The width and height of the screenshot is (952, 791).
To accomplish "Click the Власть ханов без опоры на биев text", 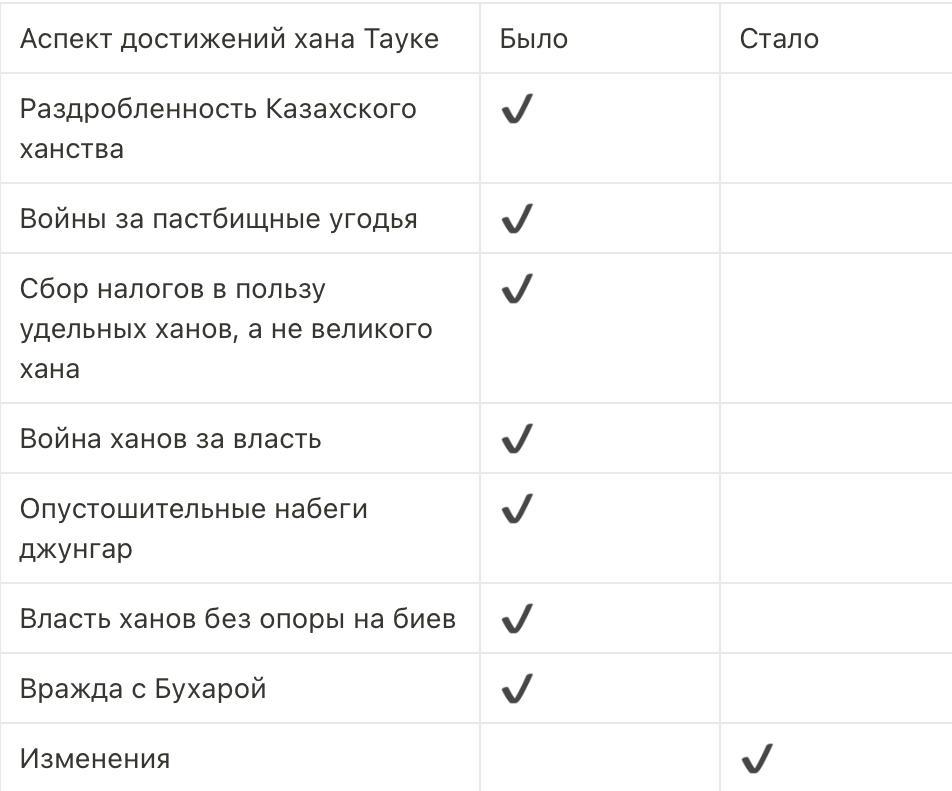I will pos(238,619).
